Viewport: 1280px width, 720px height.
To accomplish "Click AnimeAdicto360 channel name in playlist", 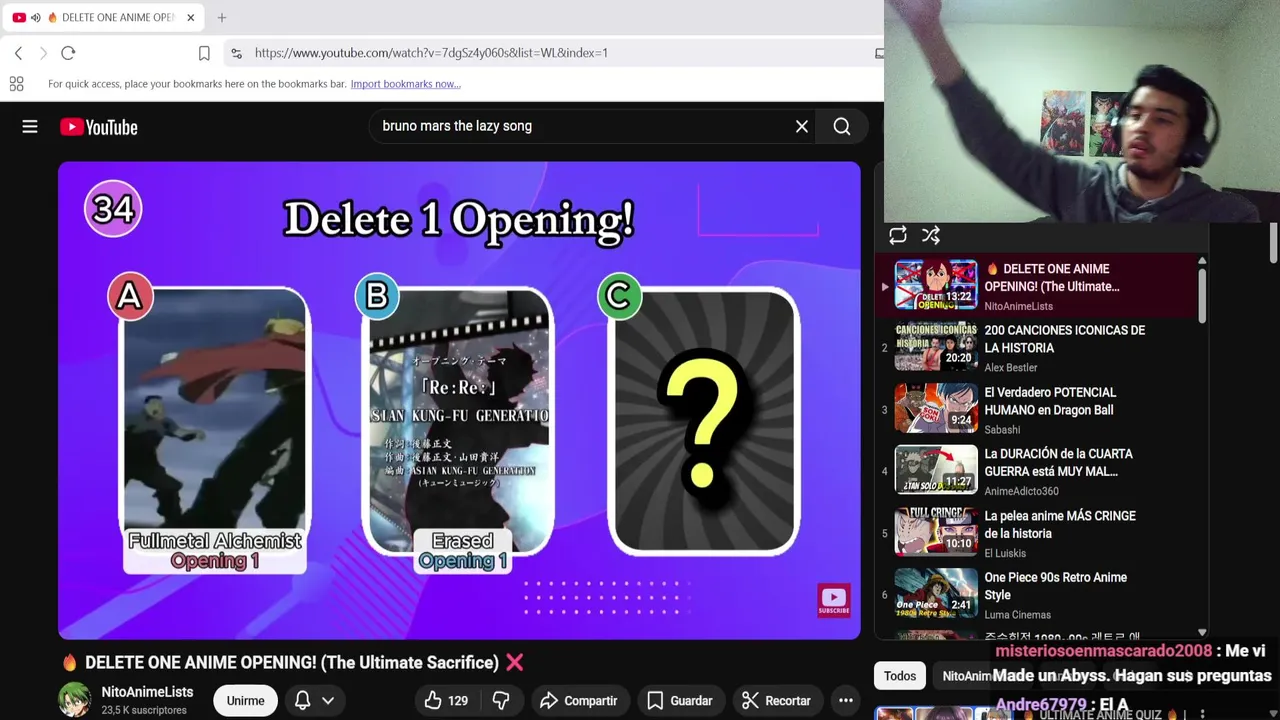I will coord(1021,491).
